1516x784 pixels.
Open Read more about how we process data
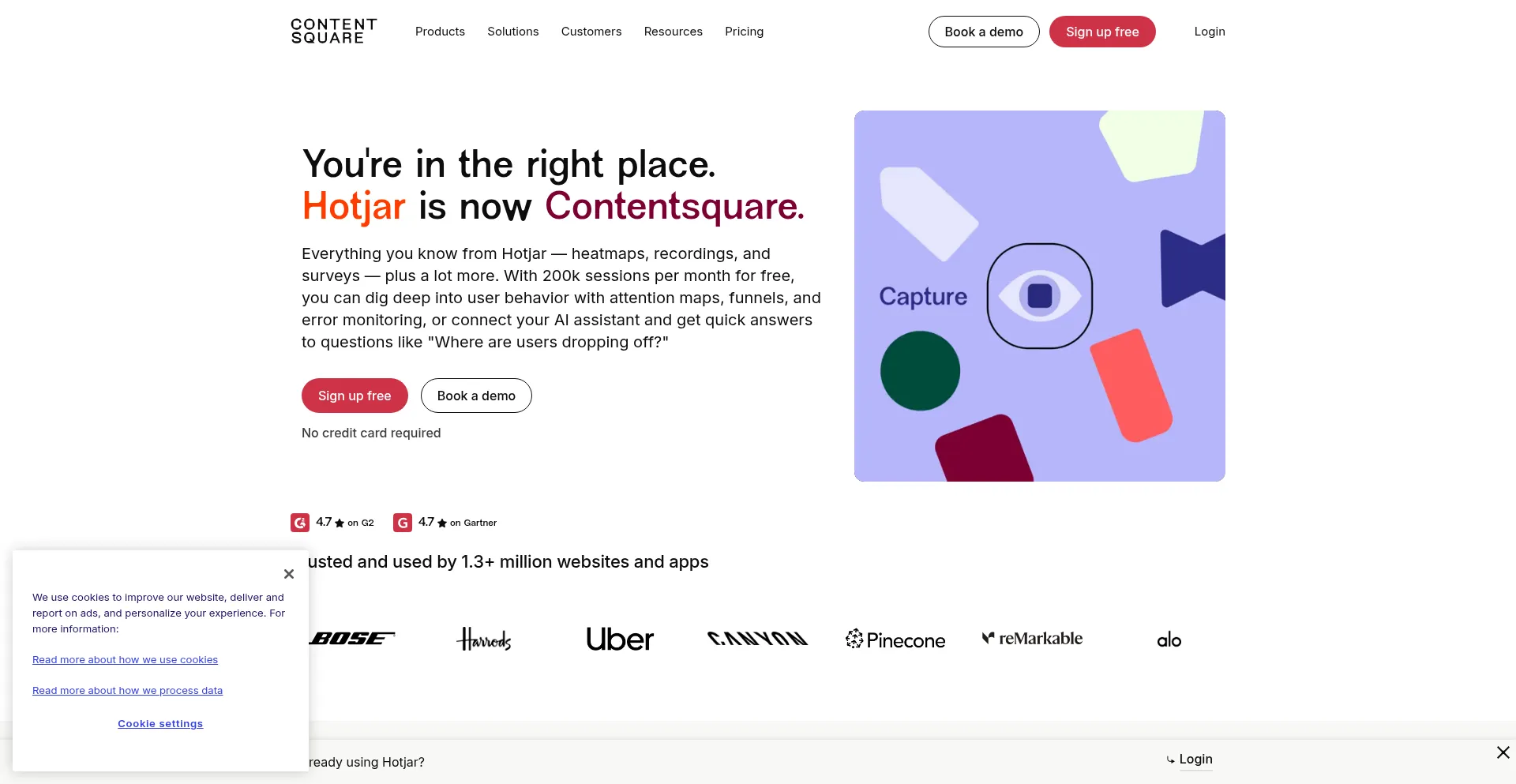pos(127,691)
